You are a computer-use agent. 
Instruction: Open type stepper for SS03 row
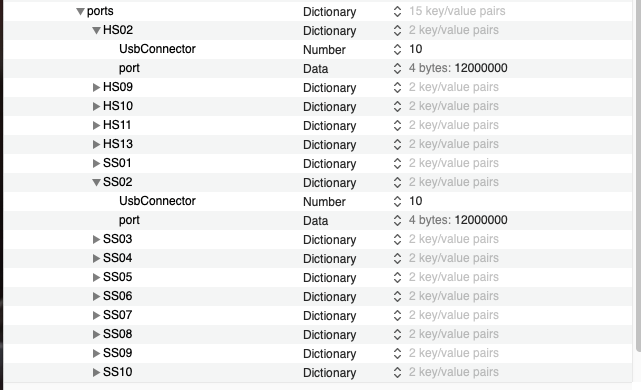point(397,240)
